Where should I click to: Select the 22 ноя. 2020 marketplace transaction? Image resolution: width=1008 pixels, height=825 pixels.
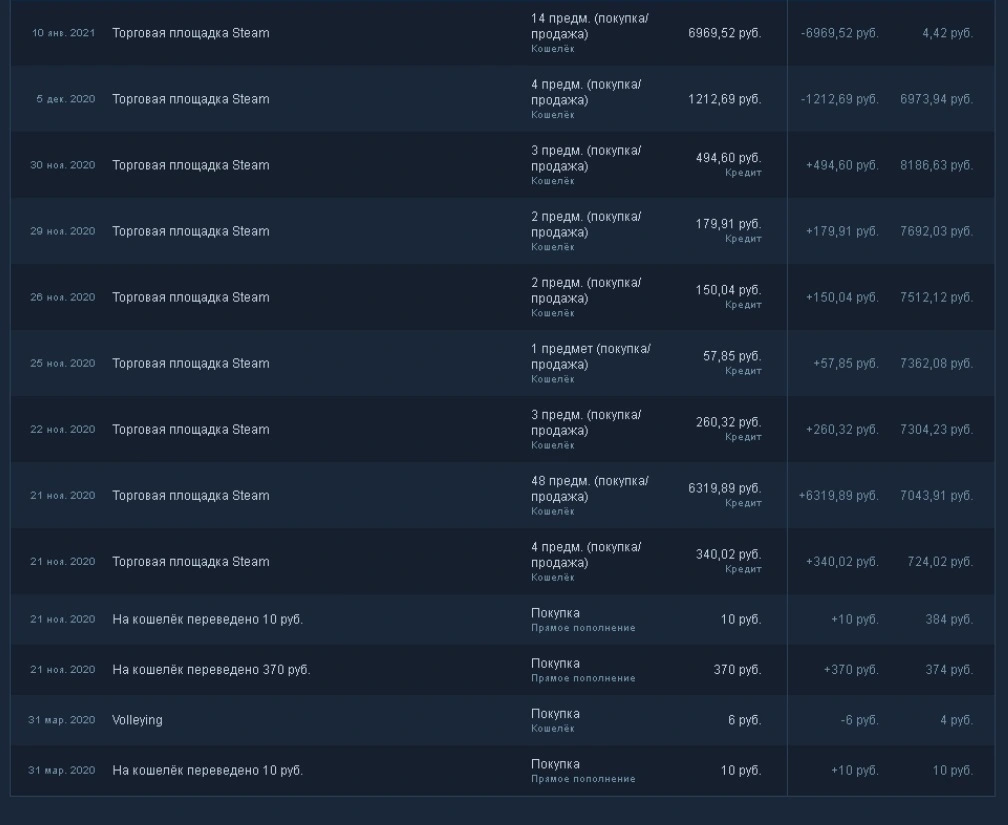coord(503,430)
